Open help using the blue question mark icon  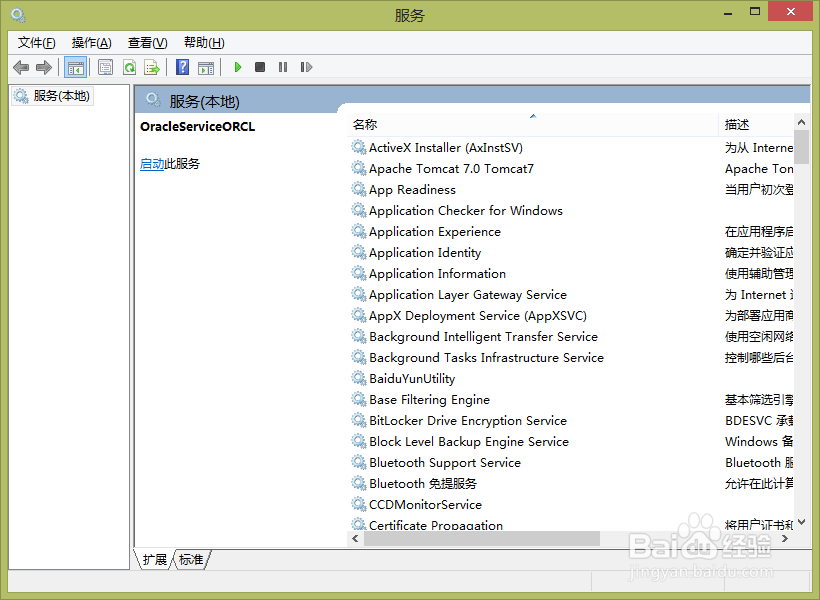click(x=181, y=67)
